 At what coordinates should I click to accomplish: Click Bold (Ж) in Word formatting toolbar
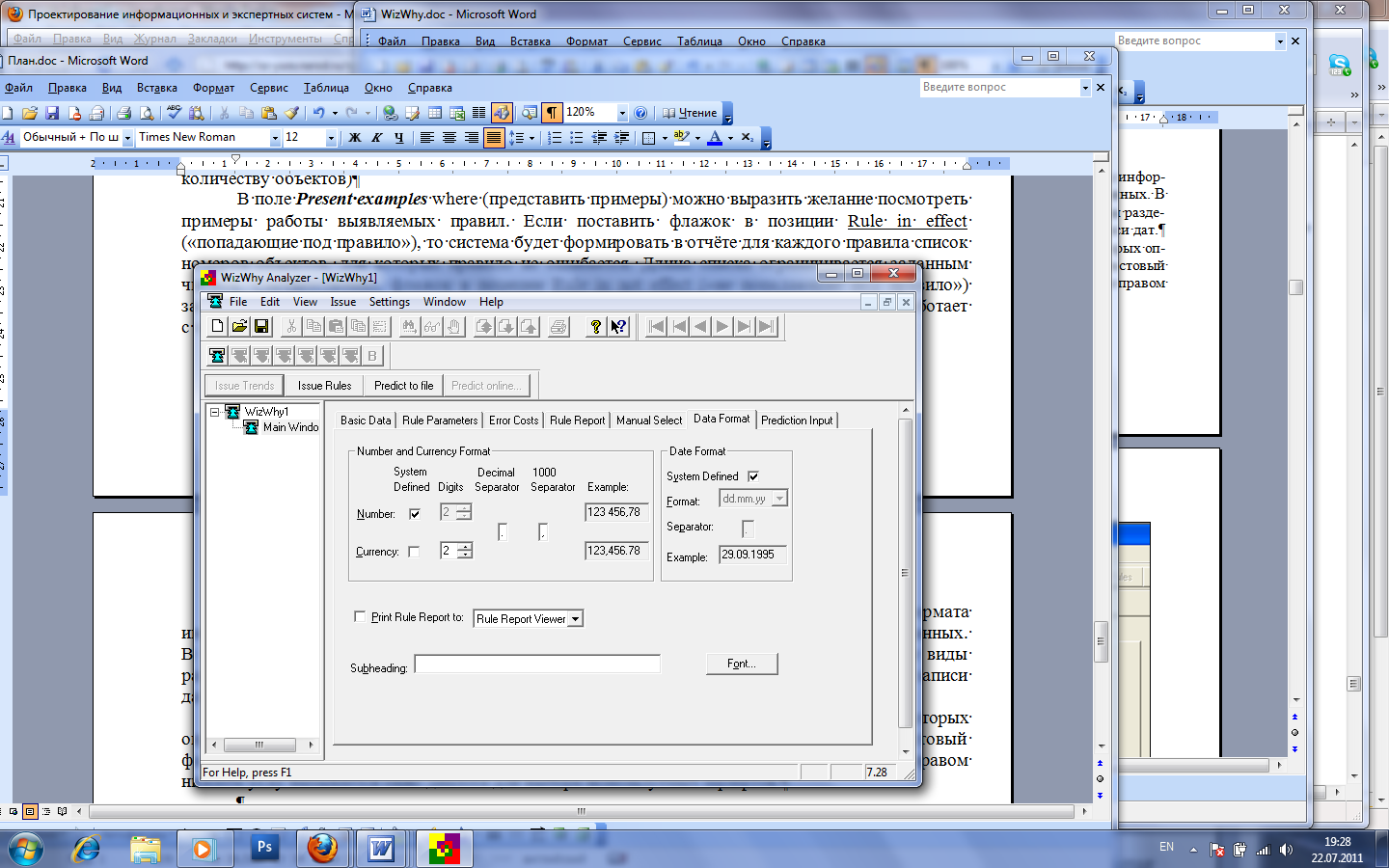(x=355, y=138)
